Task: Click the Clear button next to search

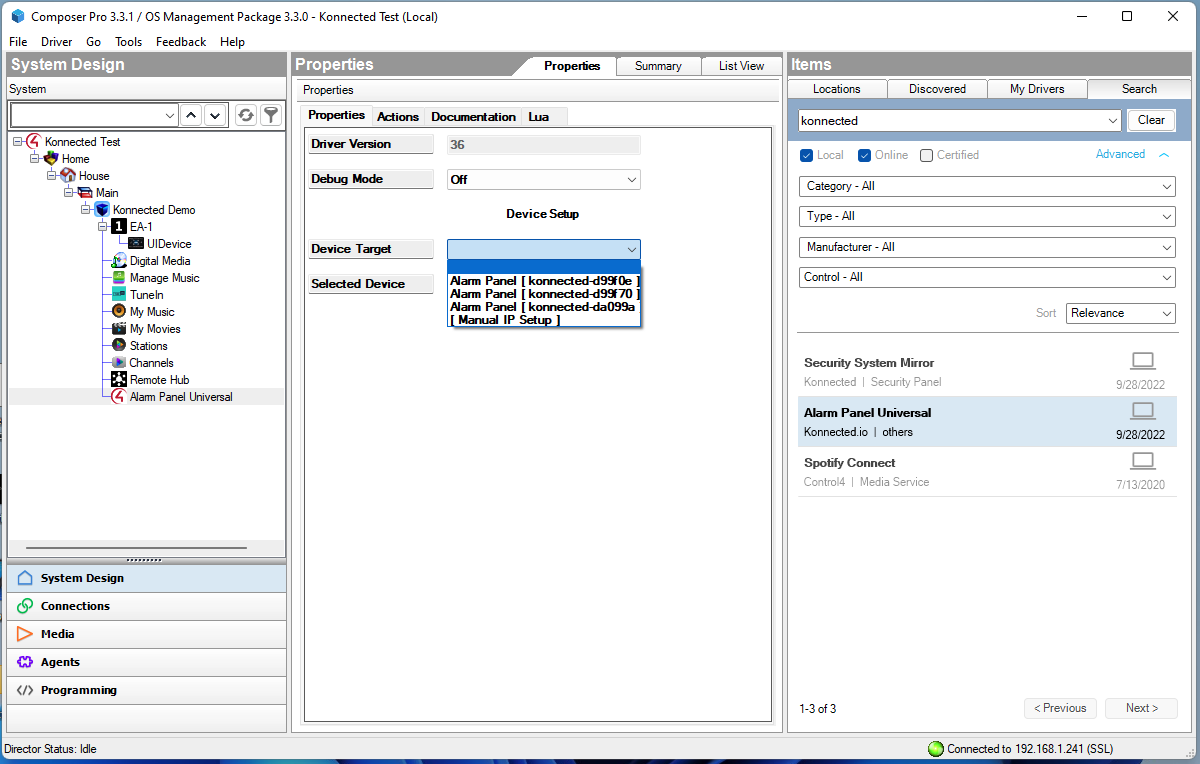Action: [1151, 119]
